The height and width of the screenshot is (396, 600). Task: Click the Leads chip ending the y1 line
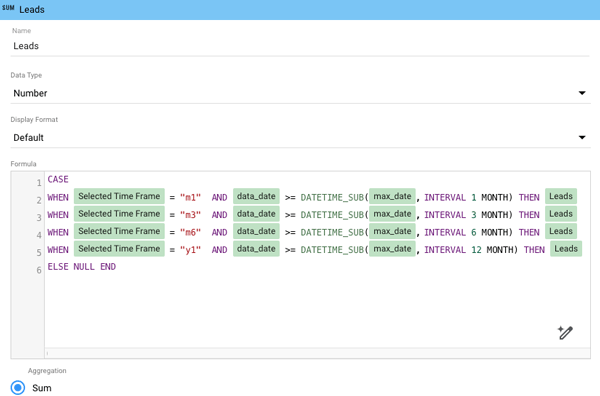566,249
